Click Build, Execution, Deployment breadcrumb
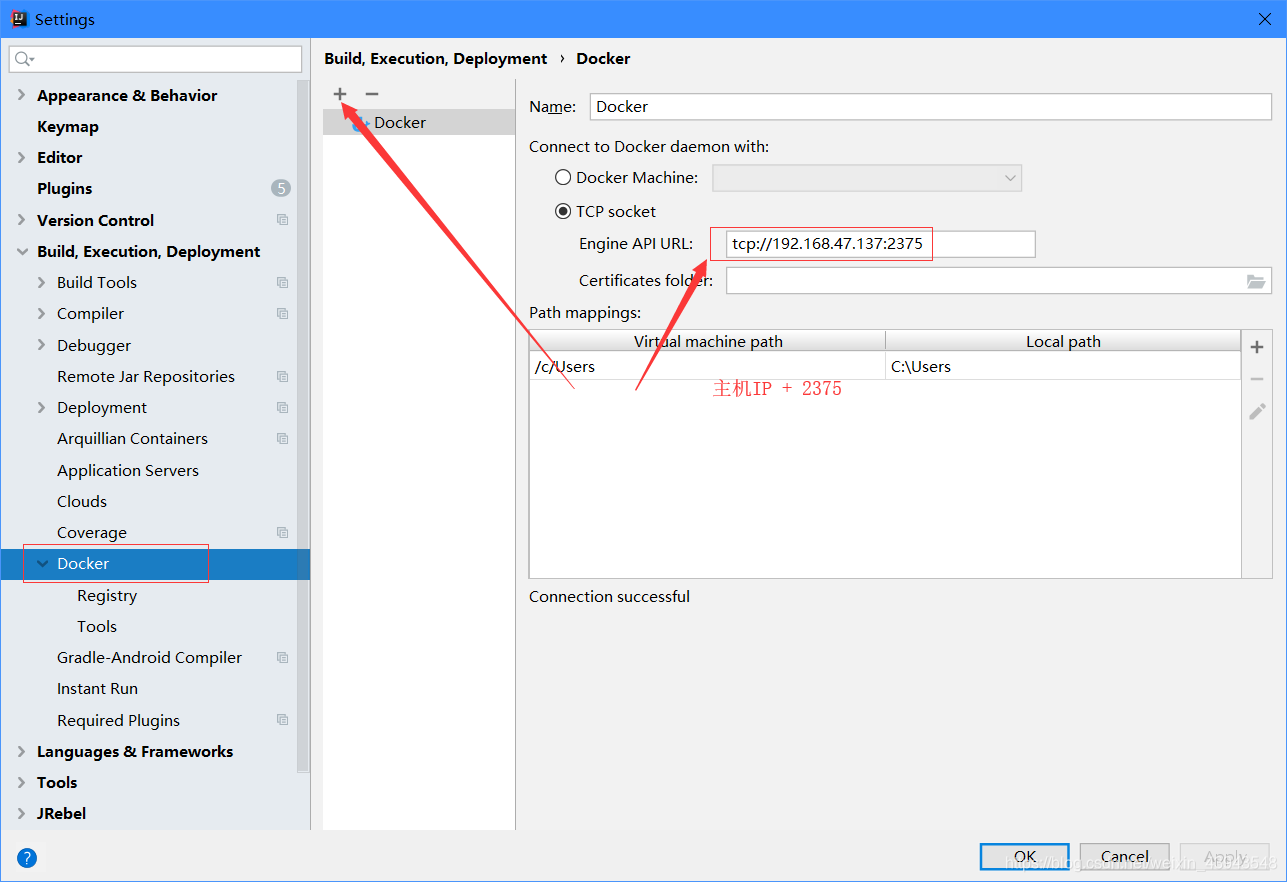The height and width of the screenshot is (882, 1287). click(x=436, y=58)
